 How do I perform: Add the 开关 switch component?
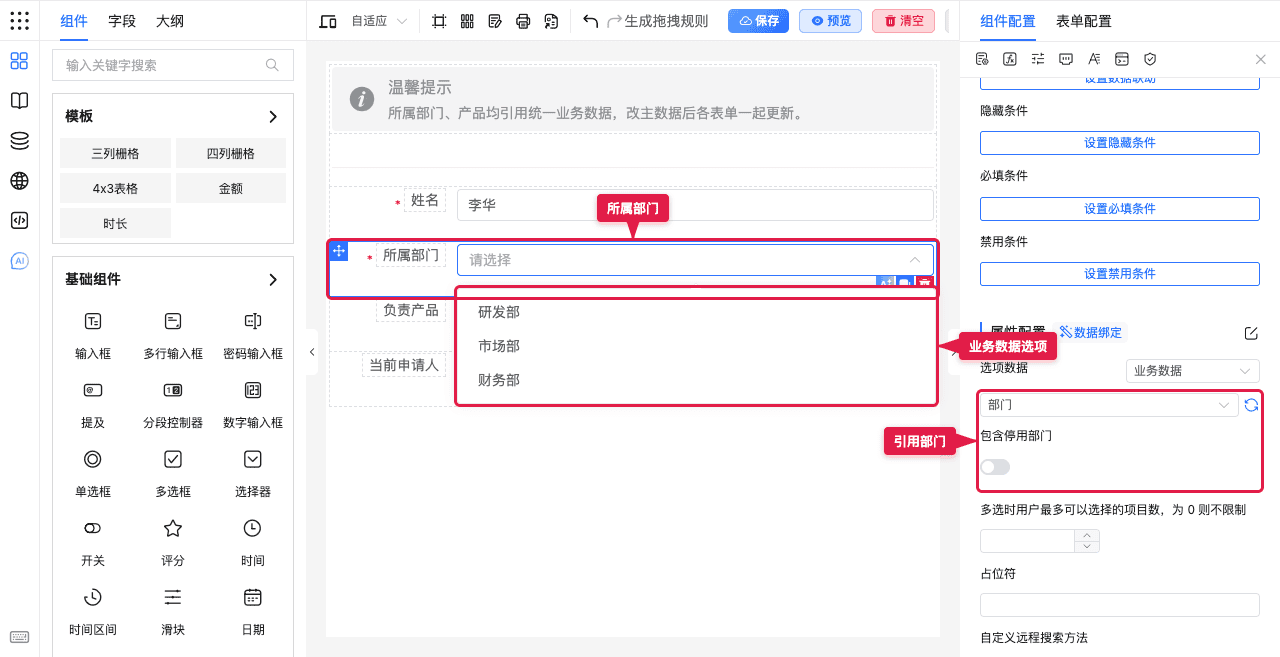coord(93,542)
